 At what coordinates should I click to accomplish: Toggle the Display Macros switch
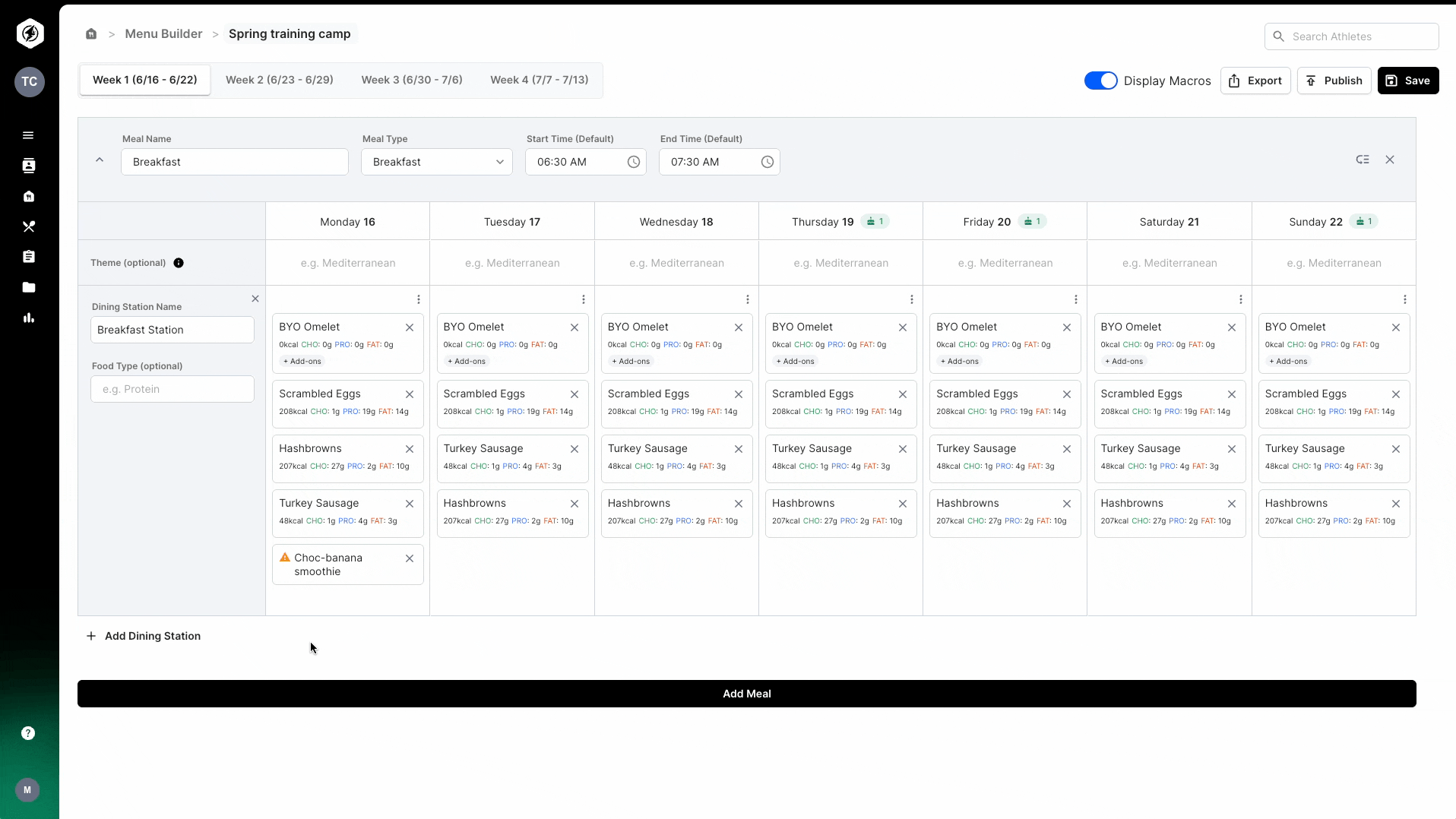(x=1100, y=81)
